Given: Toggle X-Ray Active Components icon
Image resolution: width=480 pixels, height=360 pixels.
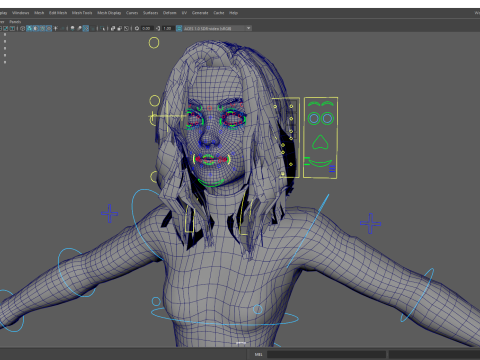Looking at the screenshot, I should 120,28.
